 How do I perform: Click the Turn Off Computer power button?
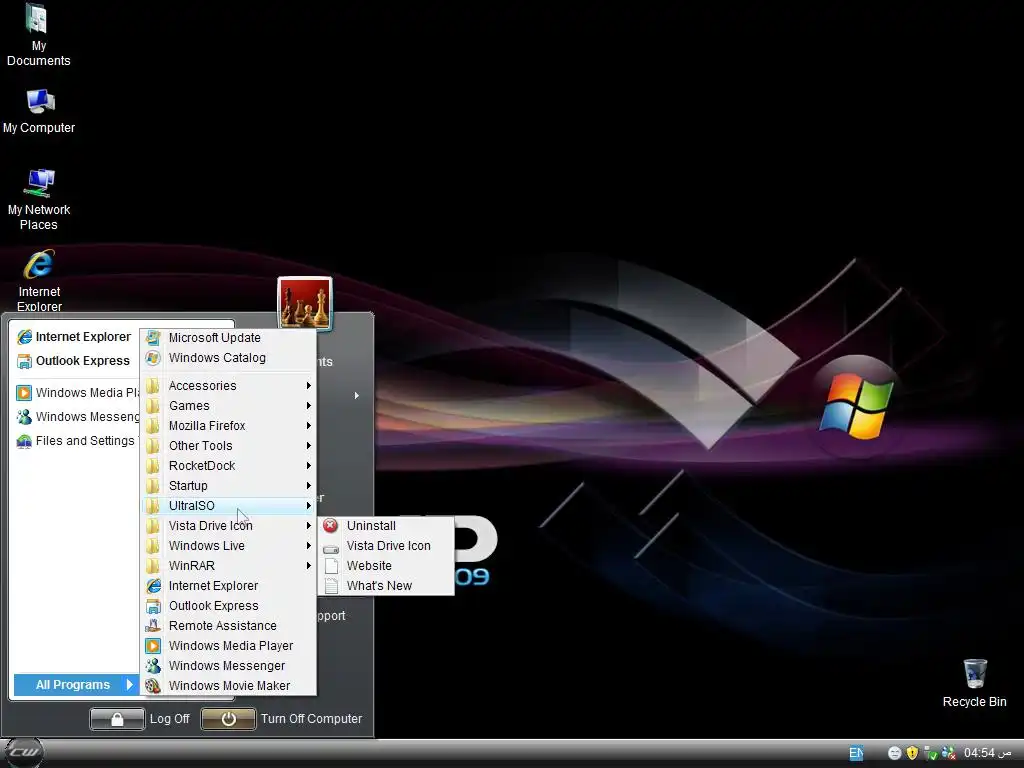coord(229,719)
